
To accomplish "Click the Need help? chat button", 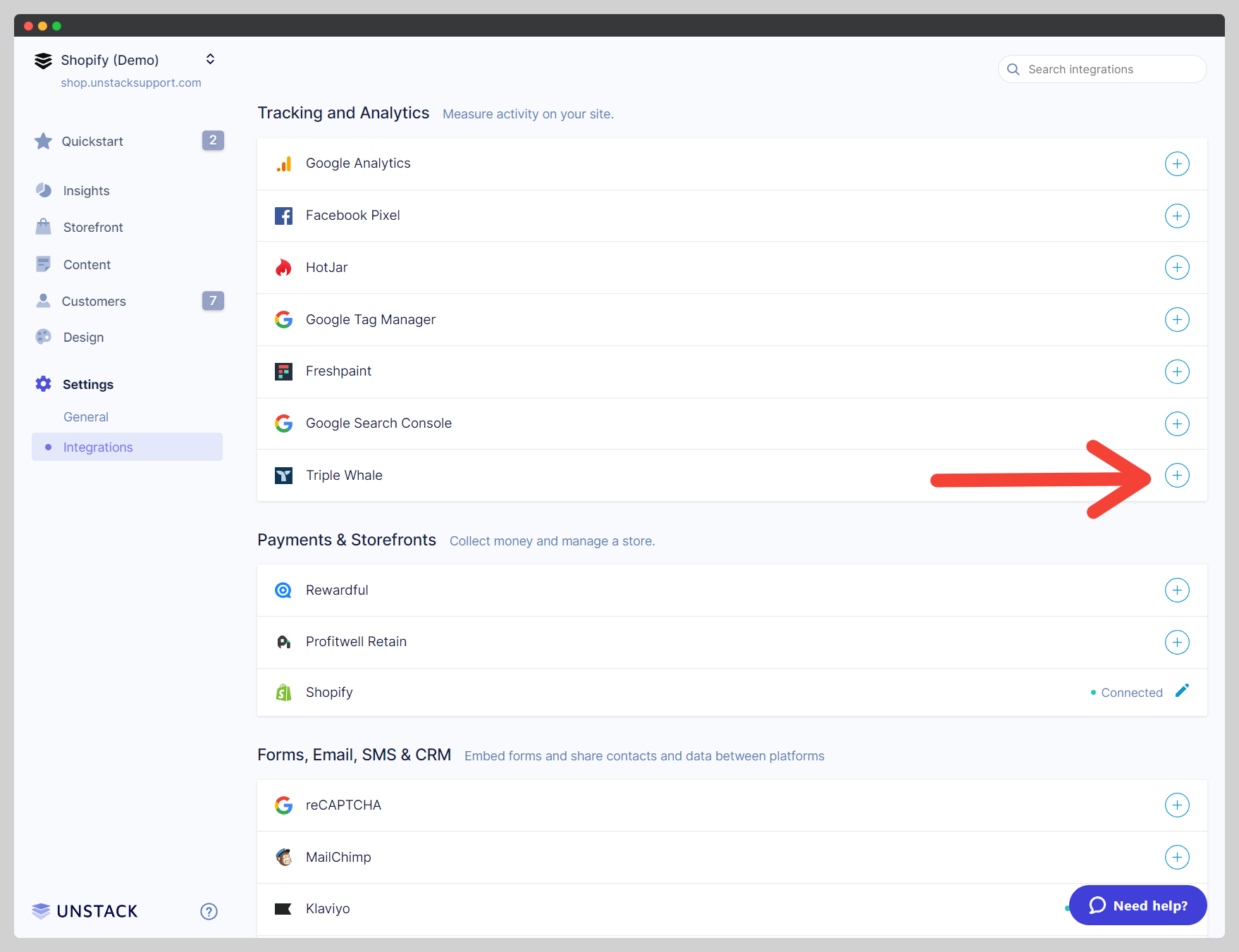I will (1138, 905).
